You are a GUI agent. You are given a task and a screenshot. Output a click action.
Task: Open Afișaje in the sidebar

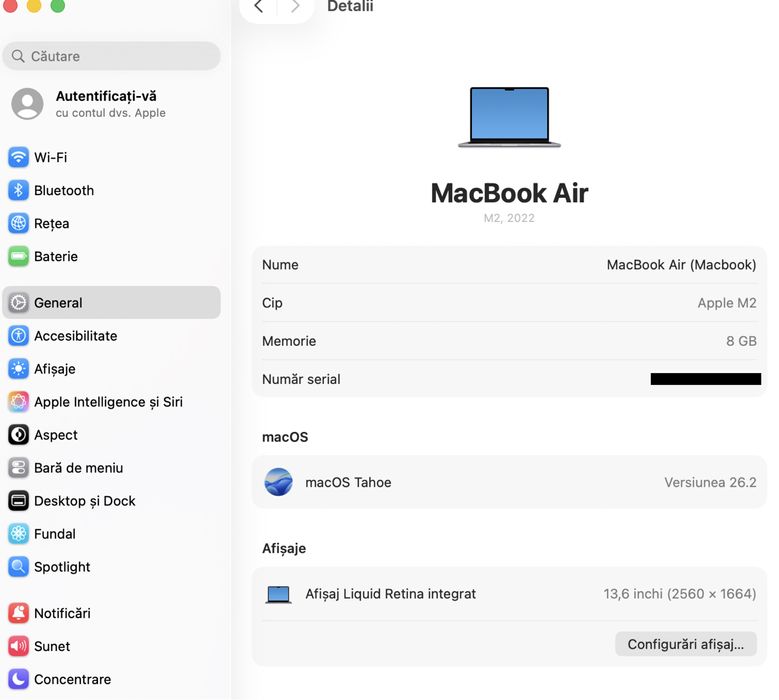point(111,369)
